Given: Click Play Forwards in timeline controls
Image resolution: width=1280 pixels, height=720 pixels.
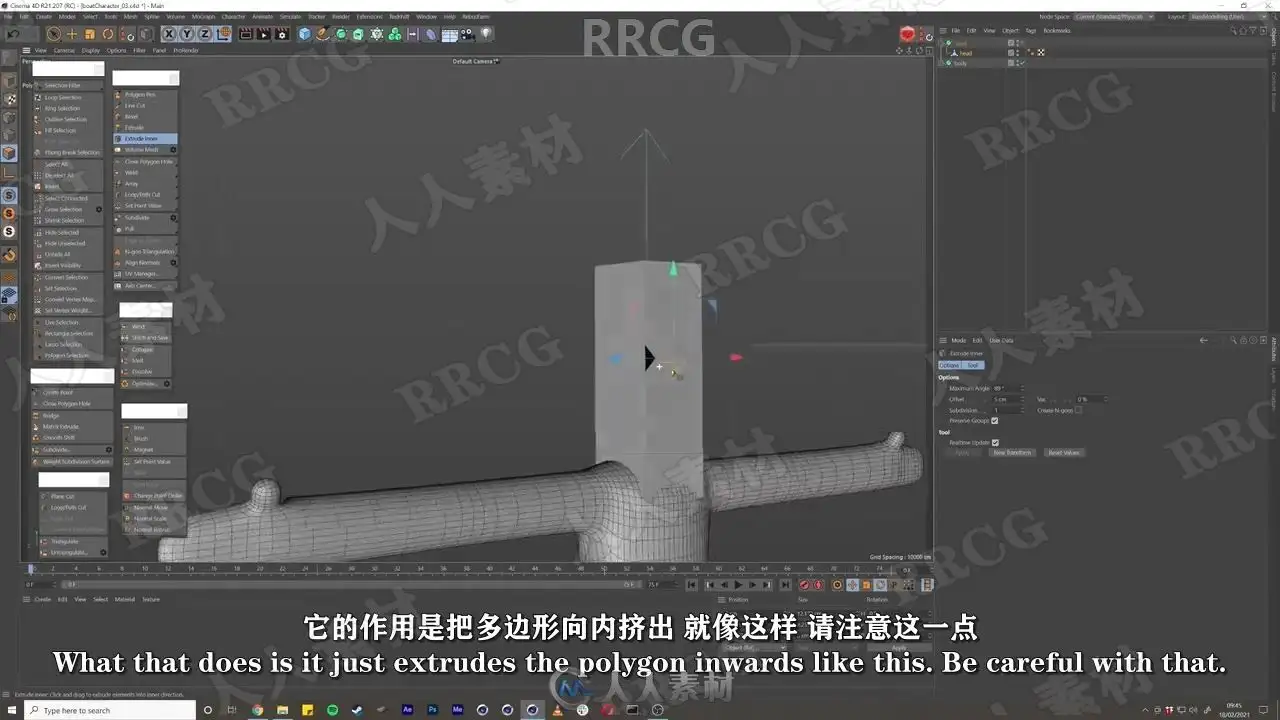Looking at the screenshot, I should pos(738,585).
